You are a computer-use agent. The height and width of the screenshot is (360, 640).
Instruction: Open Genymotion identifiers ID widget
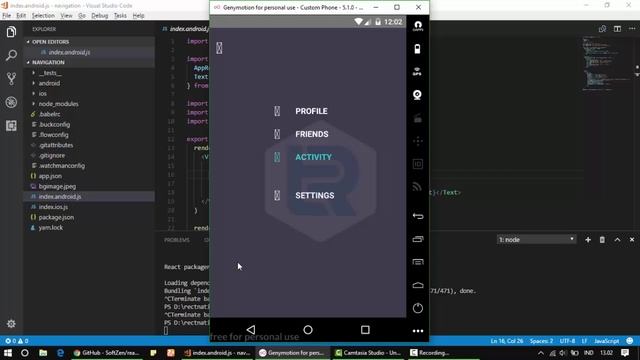coord(418,164)
